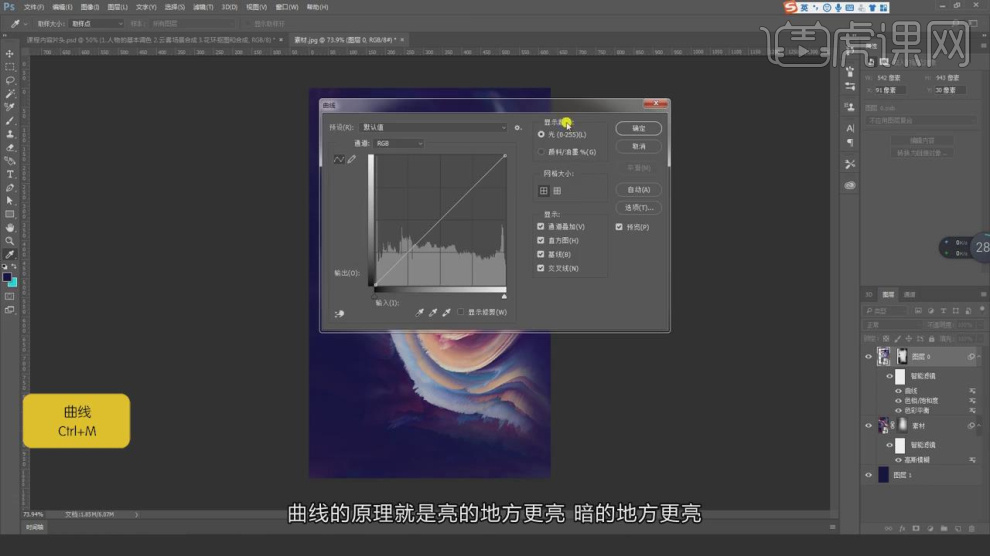The image size is (990, 556).
Task: Toggle the 通道叠加(V) checkbox
Action: [x=540, y=227]
